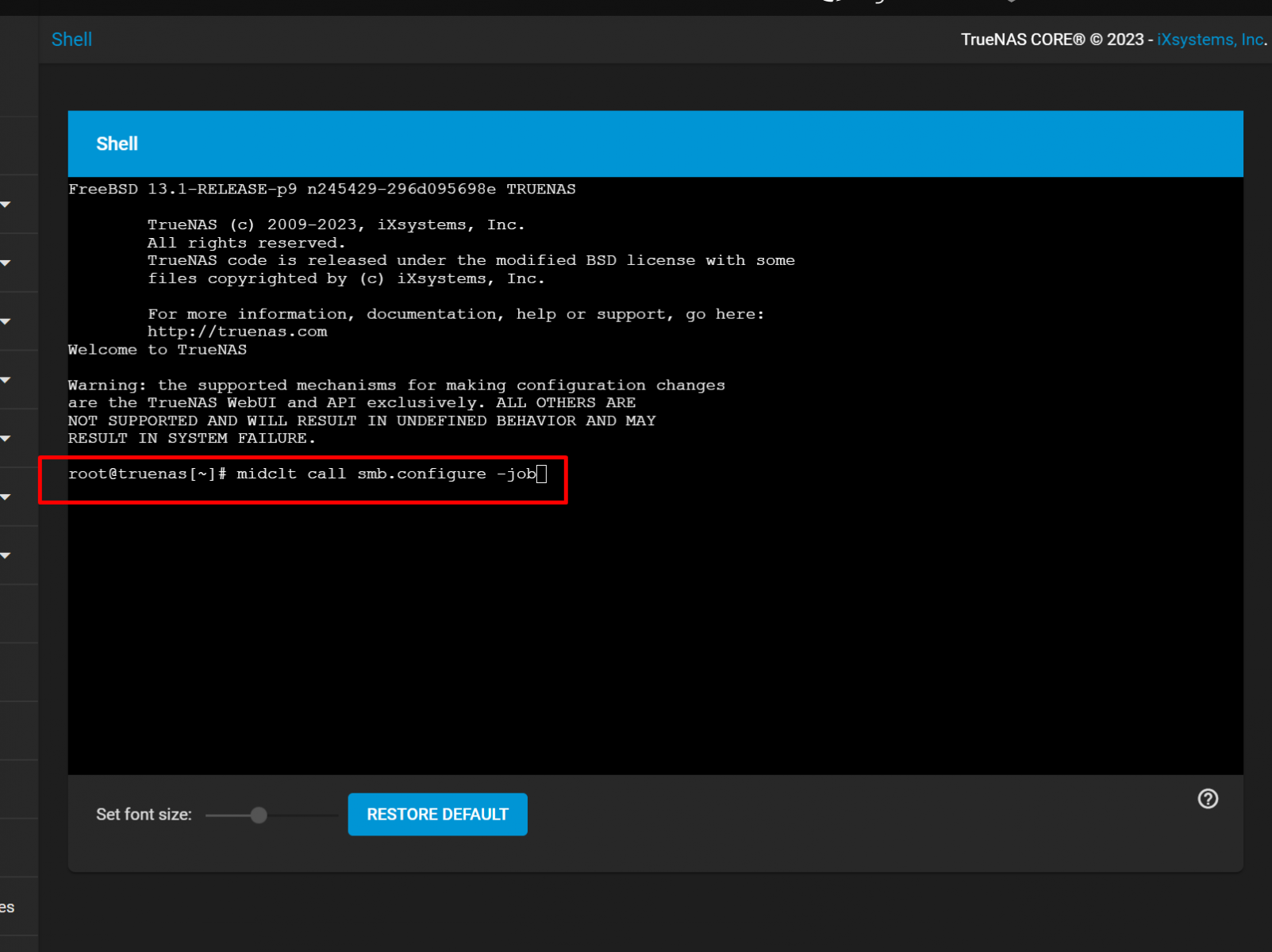Click the 'Warning: the supported mechanisms' line

[397, 386]
